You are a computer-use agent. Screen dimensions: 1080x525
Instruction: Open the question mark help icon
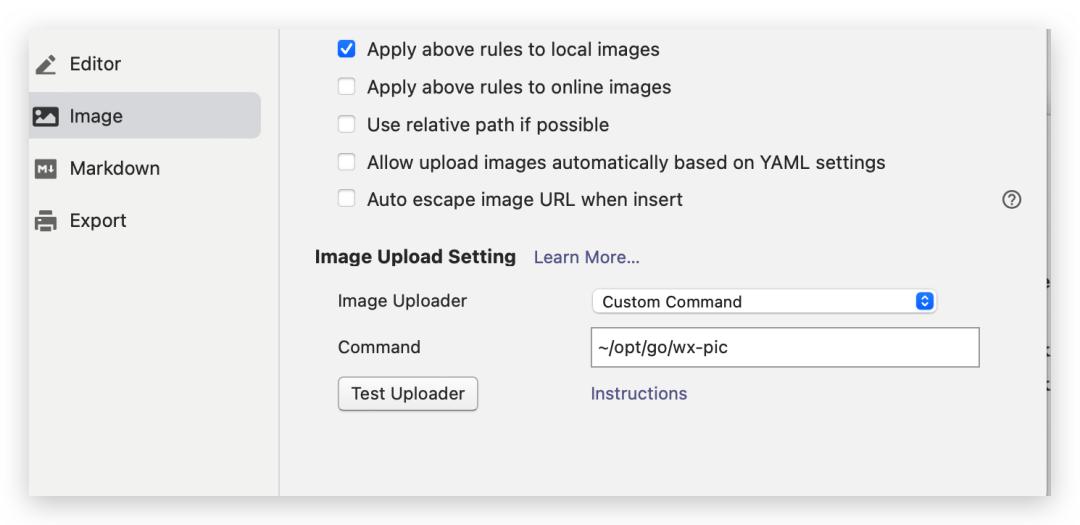(x=1011, y=200)
